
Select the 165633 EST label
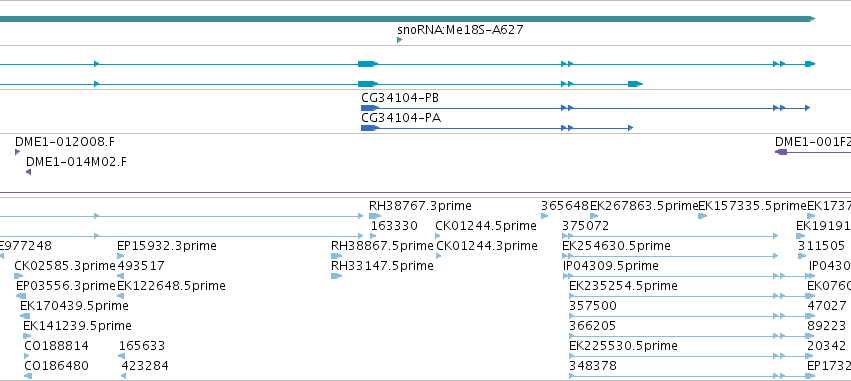click(x=142, y=346)
